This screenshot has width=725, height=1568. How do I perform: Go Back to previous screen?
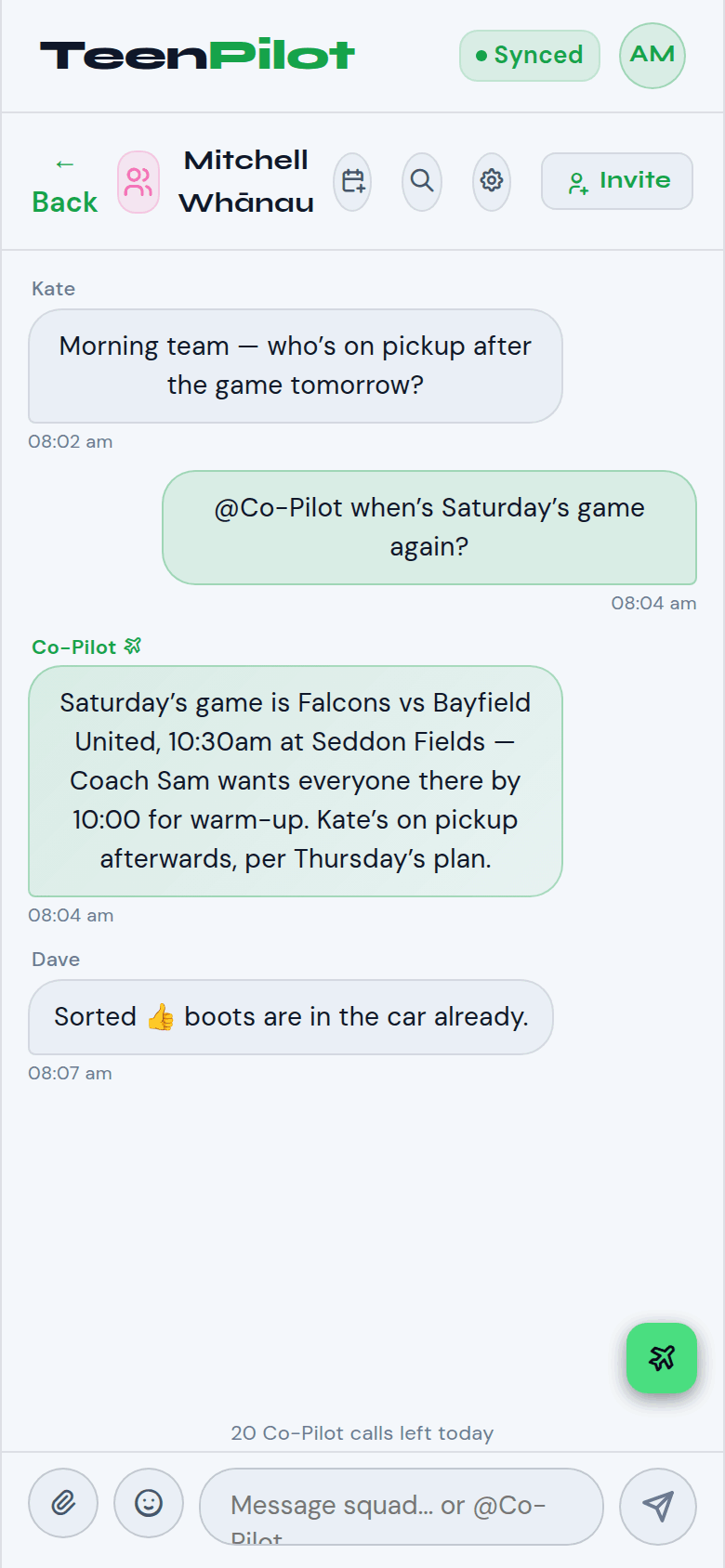[x=64, y=183]
